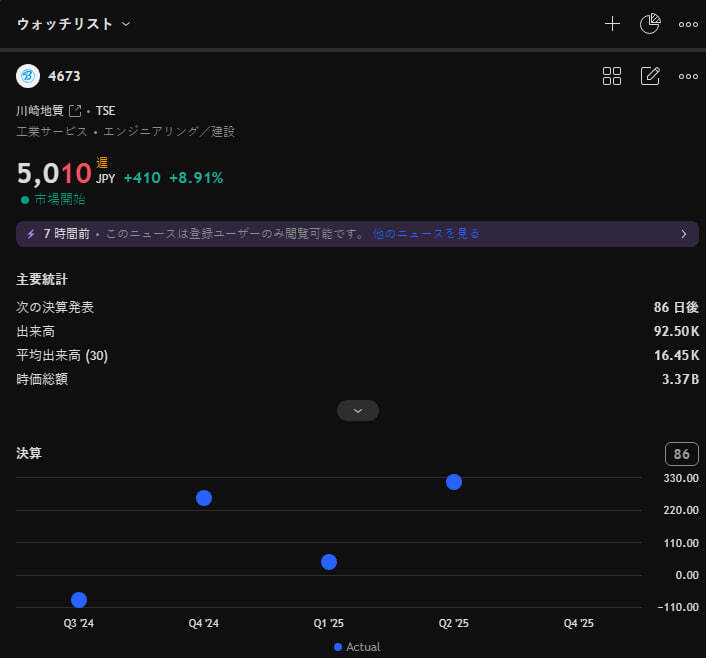Open the symbol's three-dot more menu
706x658 pixels.
pos(688,76)
